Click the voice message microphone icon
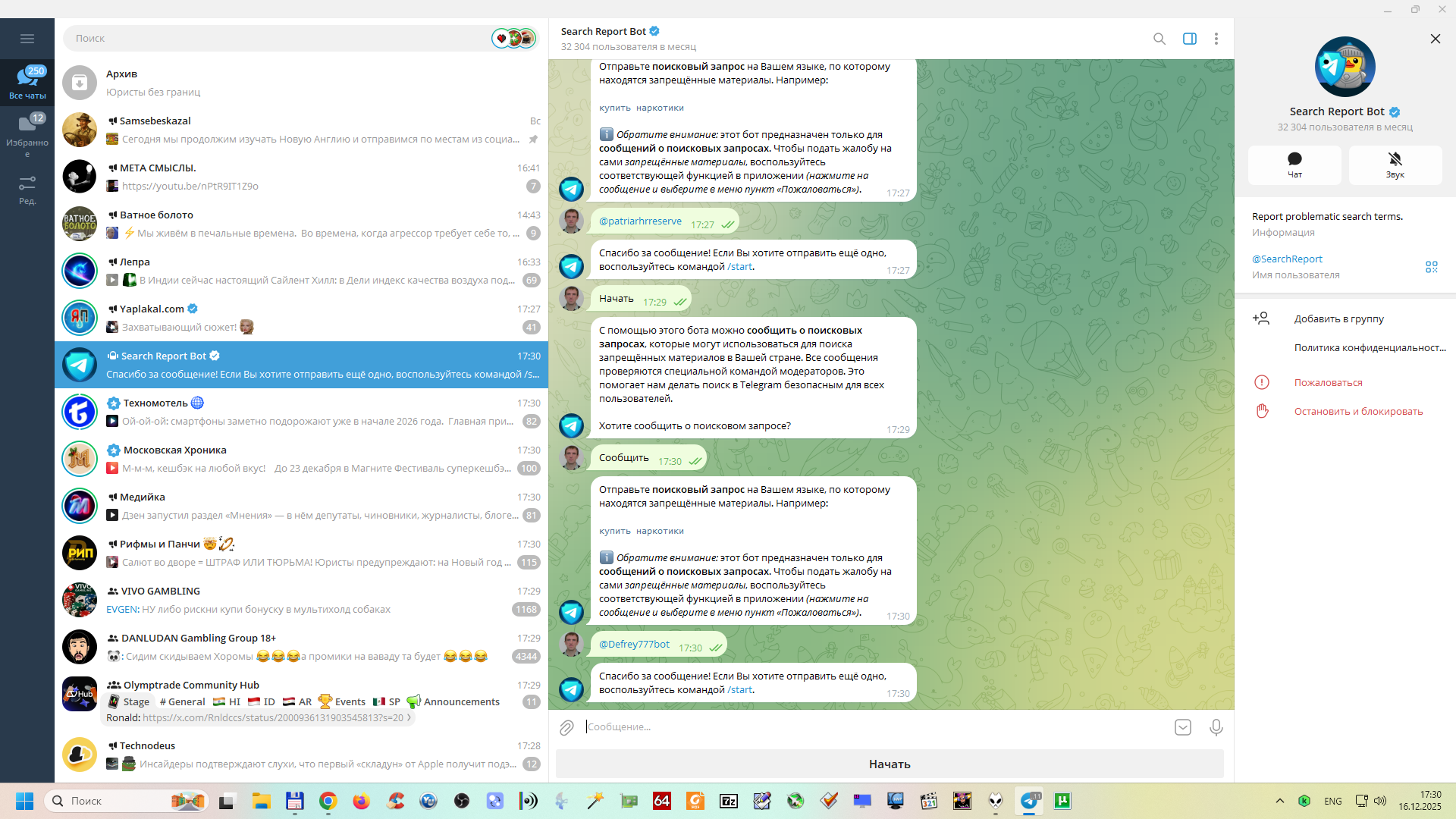 1216,728
